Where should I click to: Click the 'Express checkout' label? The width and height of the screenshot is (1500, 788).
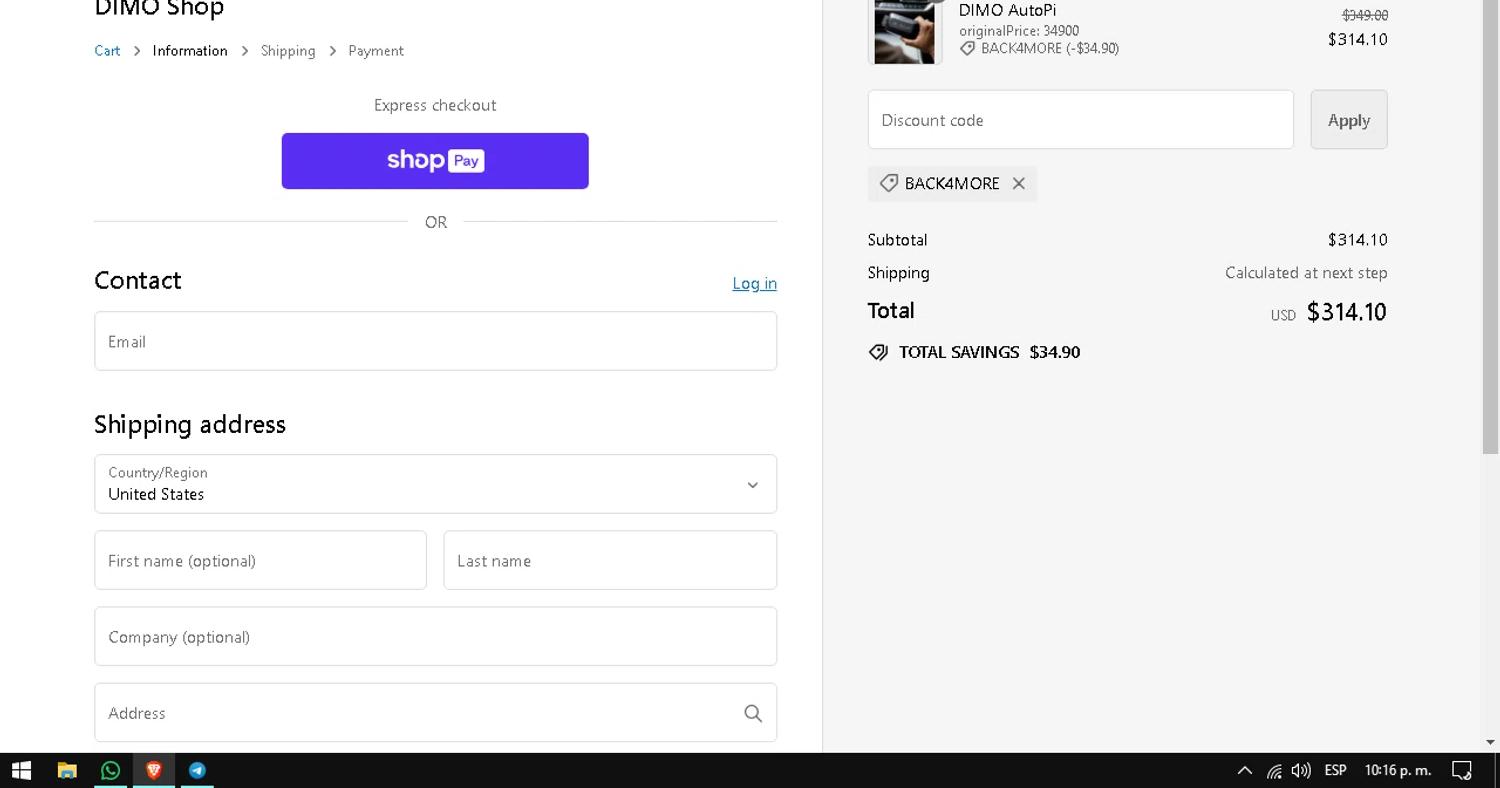point(435,105)
